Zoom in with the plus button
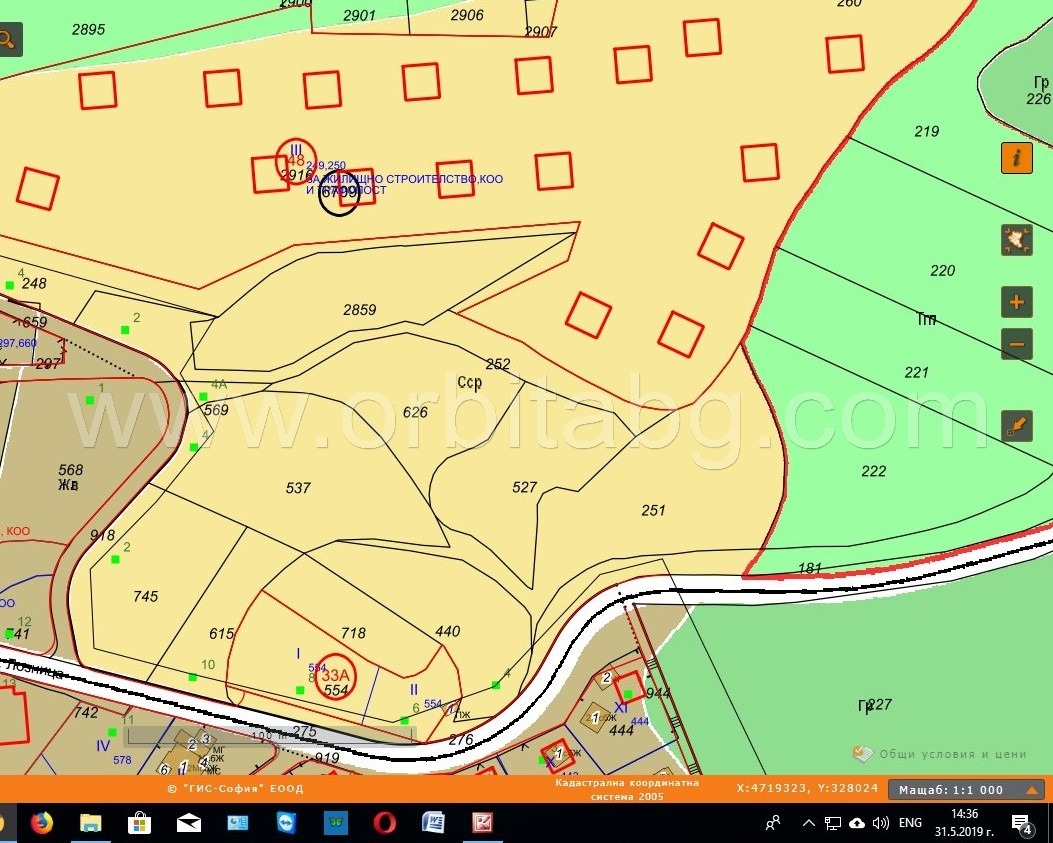The height and width of the screenshot is (843, 1053). click(1017, 302)
